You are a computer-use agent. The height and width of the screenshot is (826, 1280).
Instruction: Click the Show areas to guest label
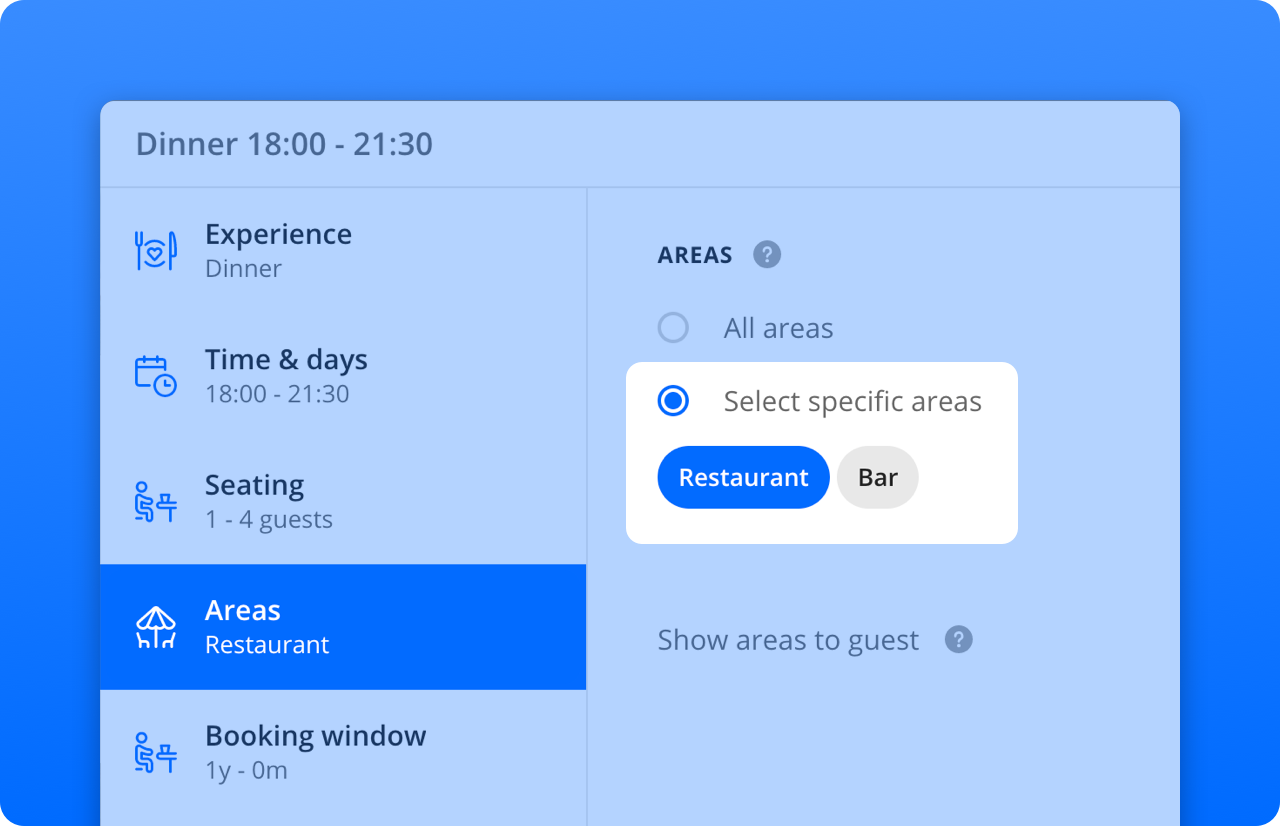[x=788, y=641]
